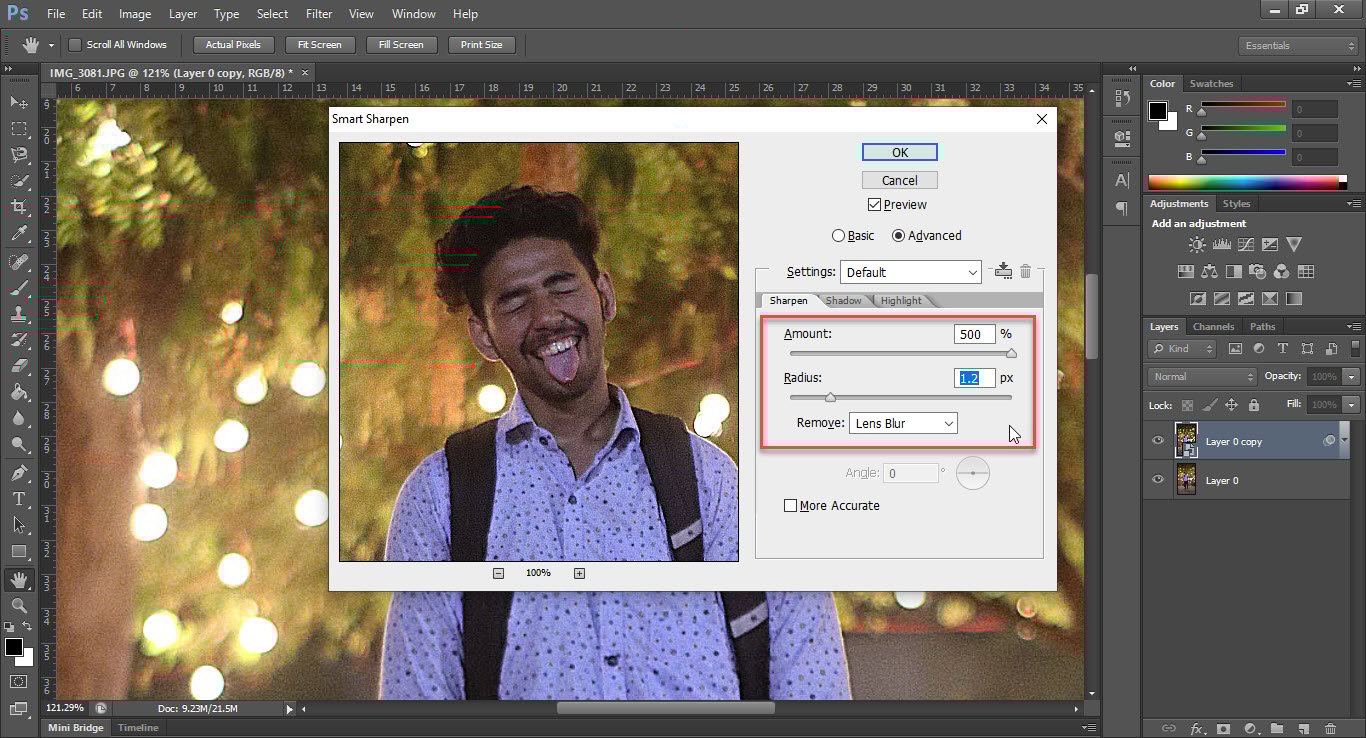Select the Horizontal Type tool
This screenshot has height=738, width=1366.
tap(19, 498)
